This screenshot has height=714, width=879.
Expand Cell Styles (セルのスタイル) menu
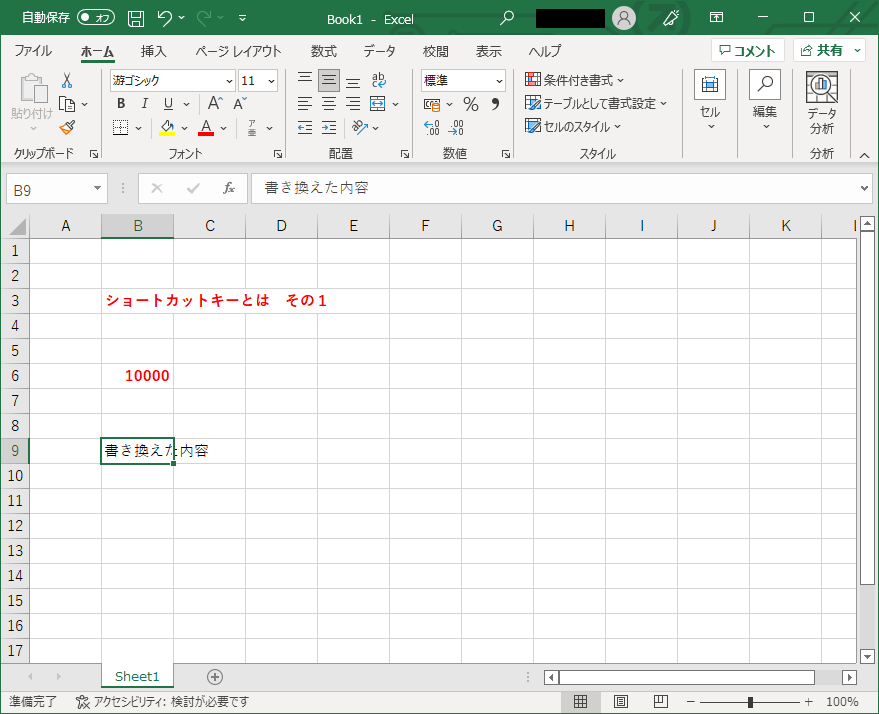click(573, 127)
